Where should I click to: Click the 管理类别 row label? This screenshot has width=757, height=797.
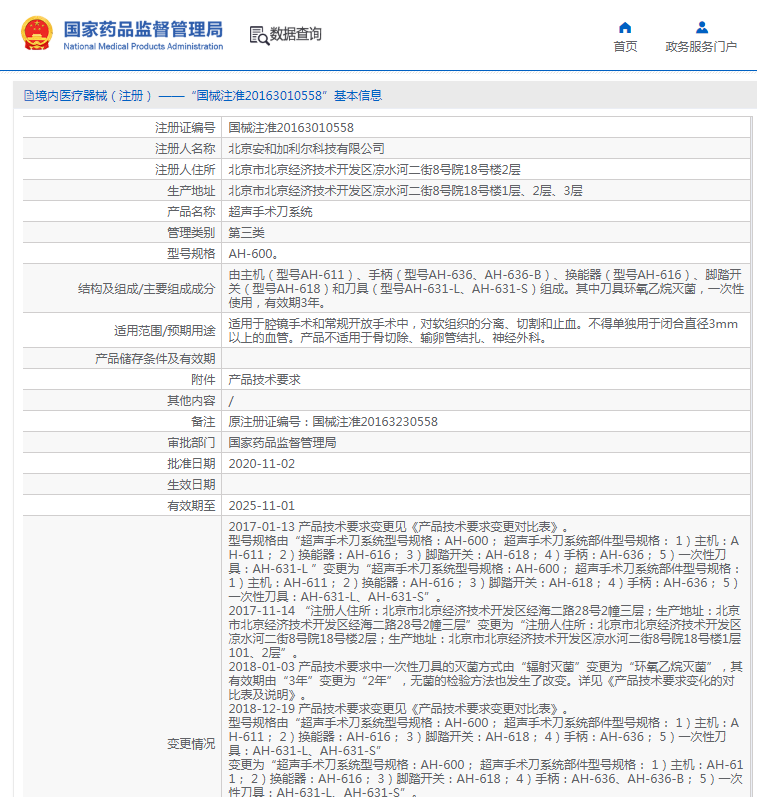point(191,233)
